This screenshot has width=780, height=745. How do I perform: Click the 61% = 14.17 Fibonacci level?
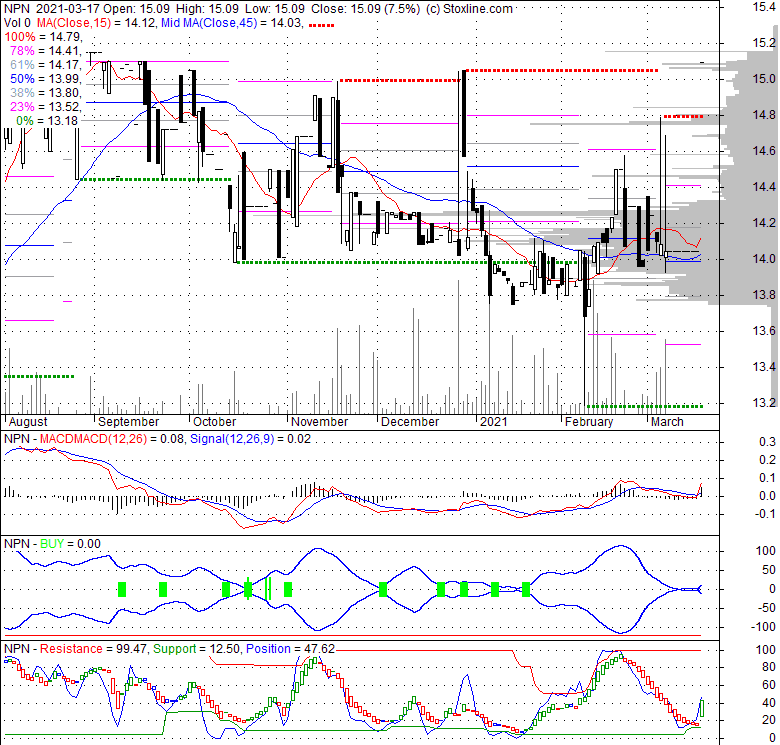(46, 65)
